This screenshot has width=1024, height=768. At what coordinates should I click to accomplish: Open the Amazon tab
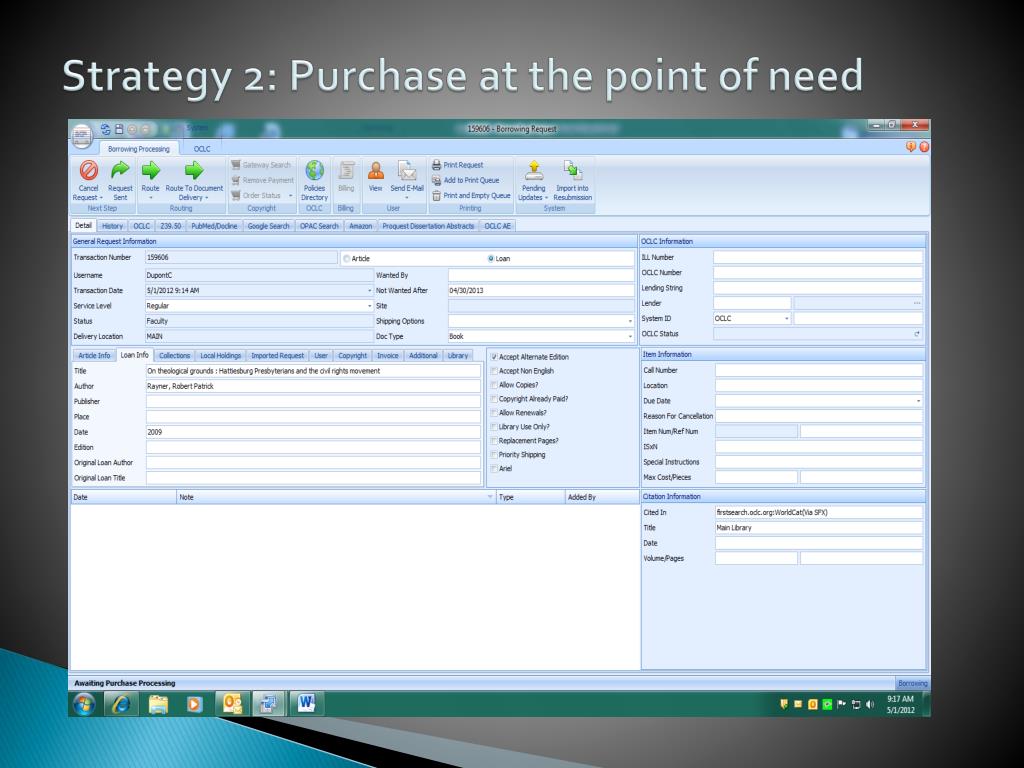[360, 226]
